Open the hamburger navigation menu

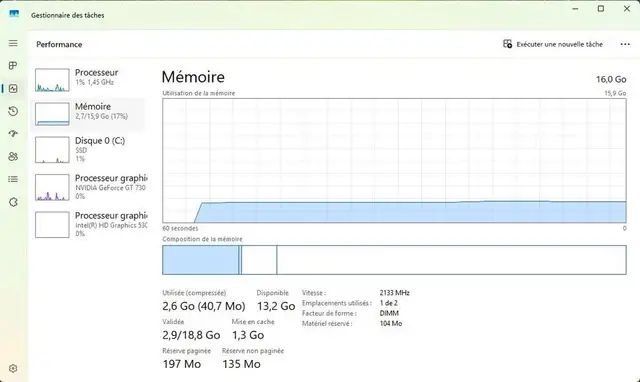coord(13,43)
